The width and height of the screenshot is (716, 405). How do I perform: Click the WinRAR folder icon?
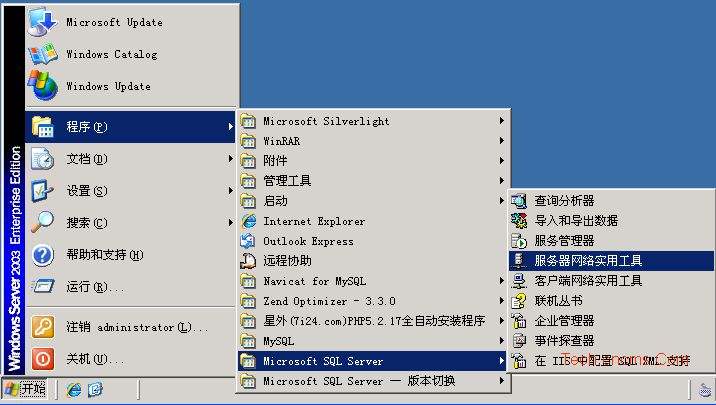pyautogui.click(x=248, y=141)
